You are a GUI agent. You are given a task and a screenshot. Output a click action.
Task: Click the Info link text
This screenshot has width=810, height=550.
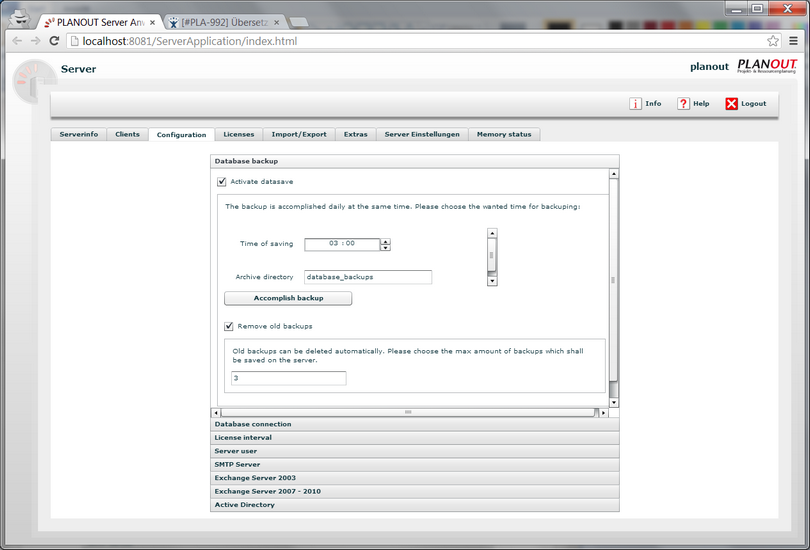[653, 104]
